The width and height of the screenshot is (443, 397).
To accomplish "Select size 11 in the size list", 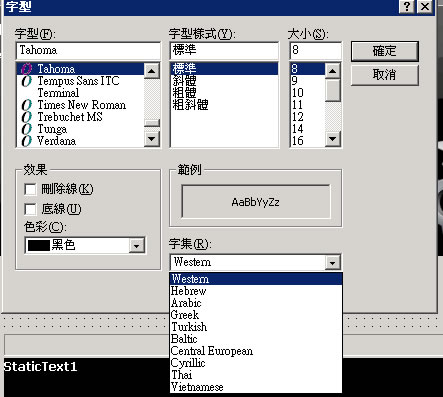I will pyautogui.click(x=308, y=105).
